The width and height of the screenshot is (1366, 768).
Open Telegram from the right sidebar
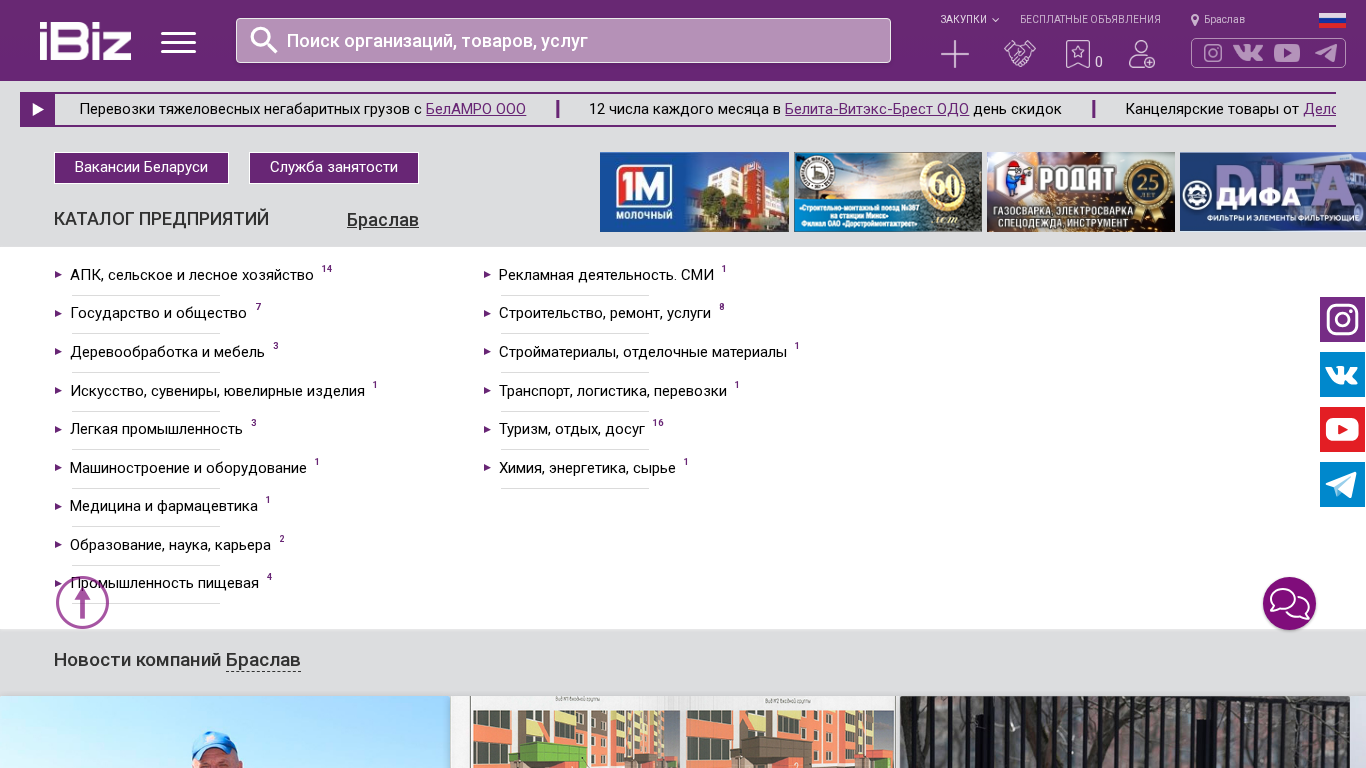point(1342,485)
